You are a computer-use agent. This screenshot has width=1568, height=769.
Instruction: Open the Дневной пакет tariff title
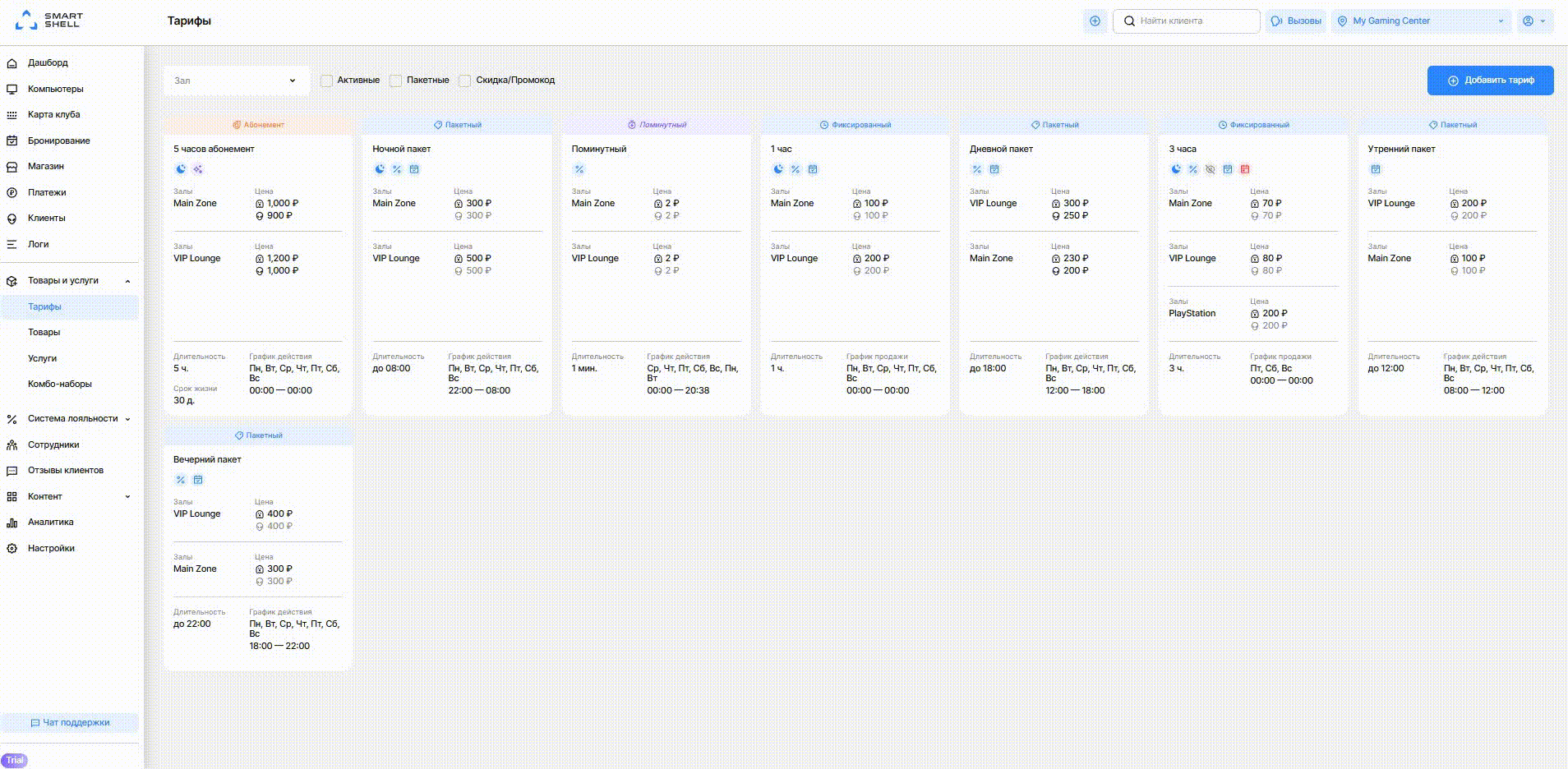(x=1001, y=150)
